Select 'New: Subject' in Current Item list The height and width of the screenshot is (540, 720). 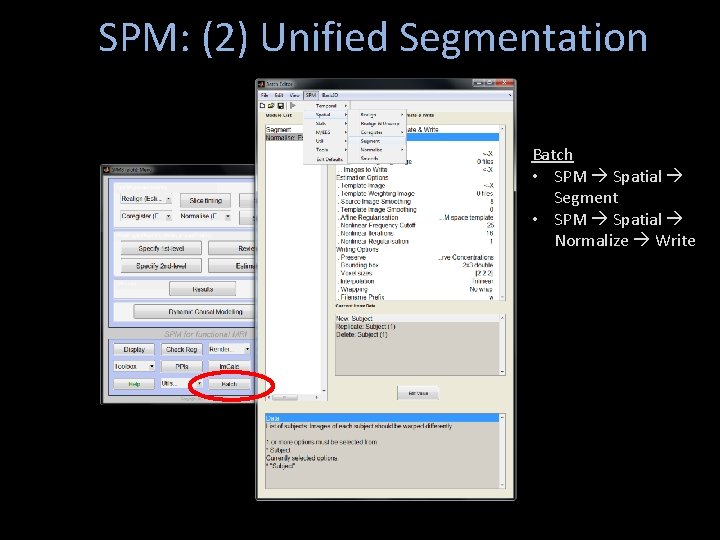coord(417,318)
